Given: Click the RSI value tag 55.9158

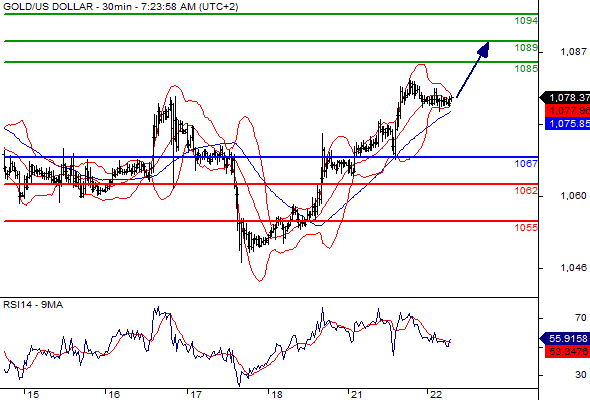Looking at the screenshot, I should pos(565,339).
